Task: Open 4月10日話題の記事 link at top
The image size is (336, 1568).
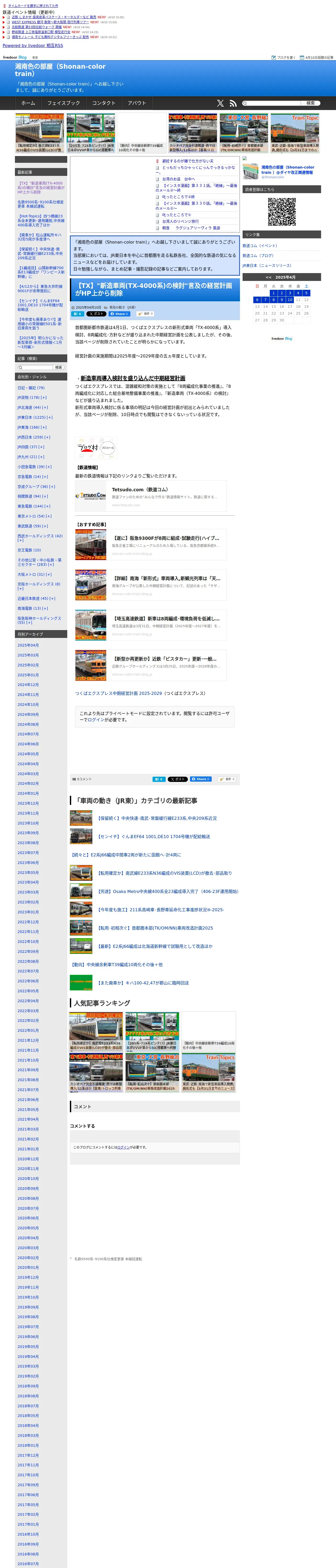Action: 316,57
